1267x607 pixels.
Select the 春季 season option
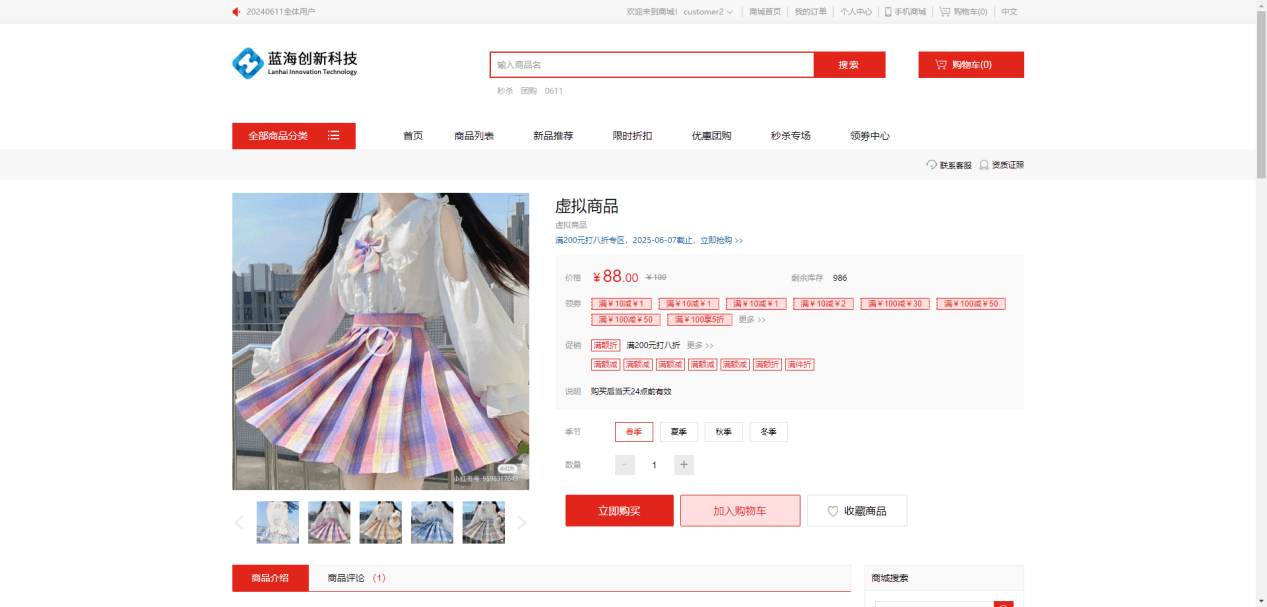[634, 432]
